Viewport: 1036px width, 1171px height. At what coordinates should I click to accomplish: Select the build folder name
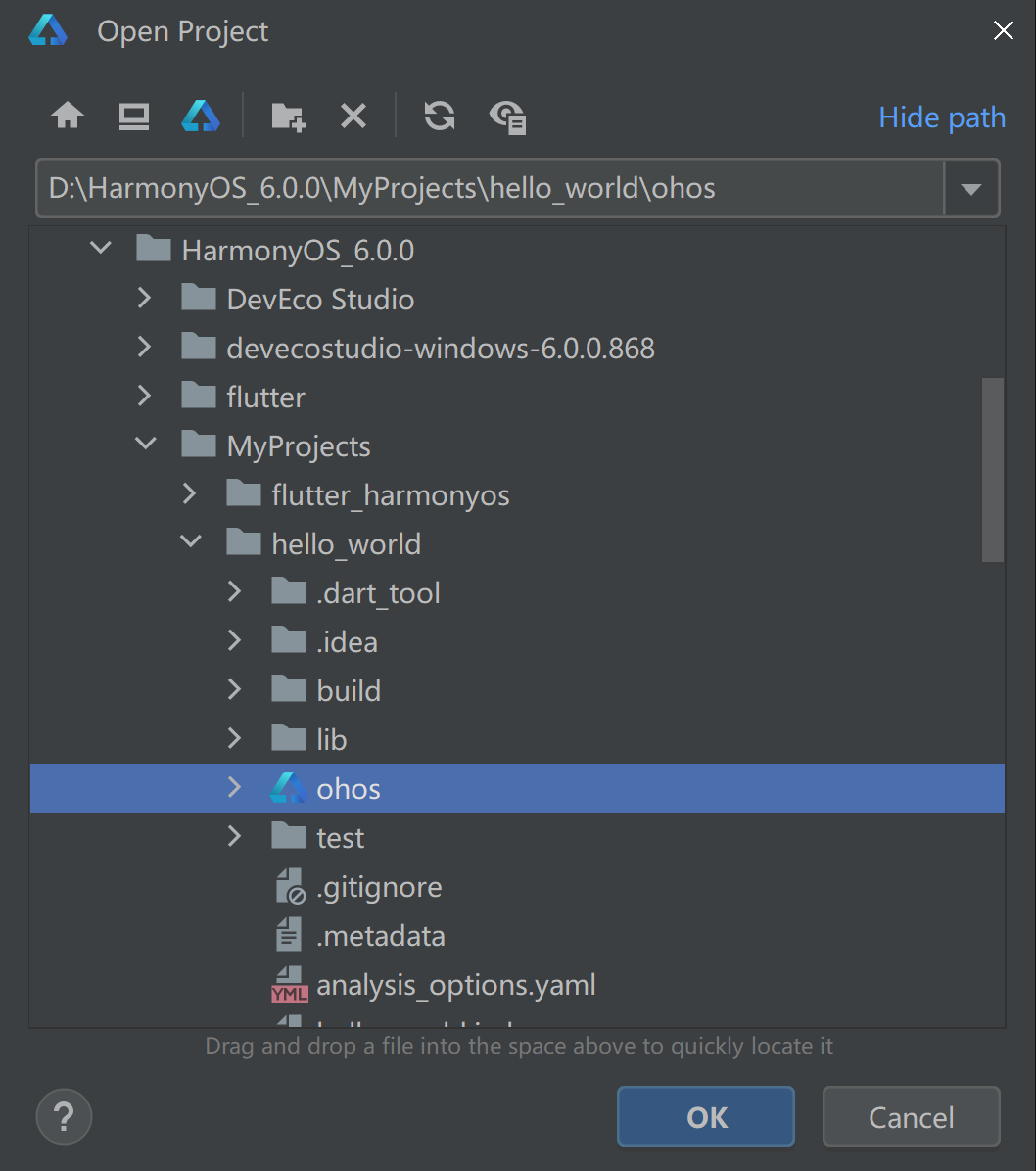[349, 691]
